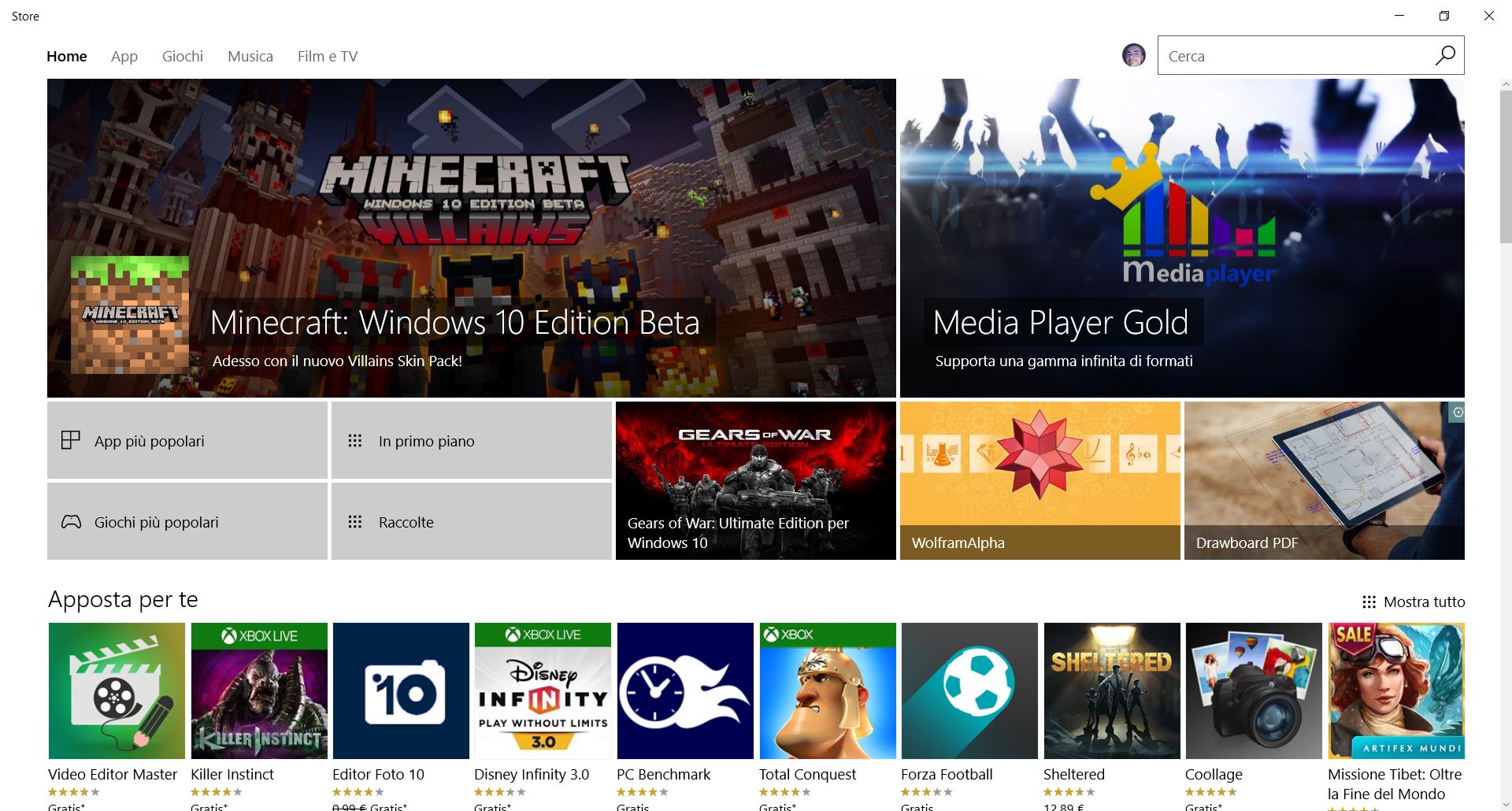Open the user account avatar

pos(1134,55)
